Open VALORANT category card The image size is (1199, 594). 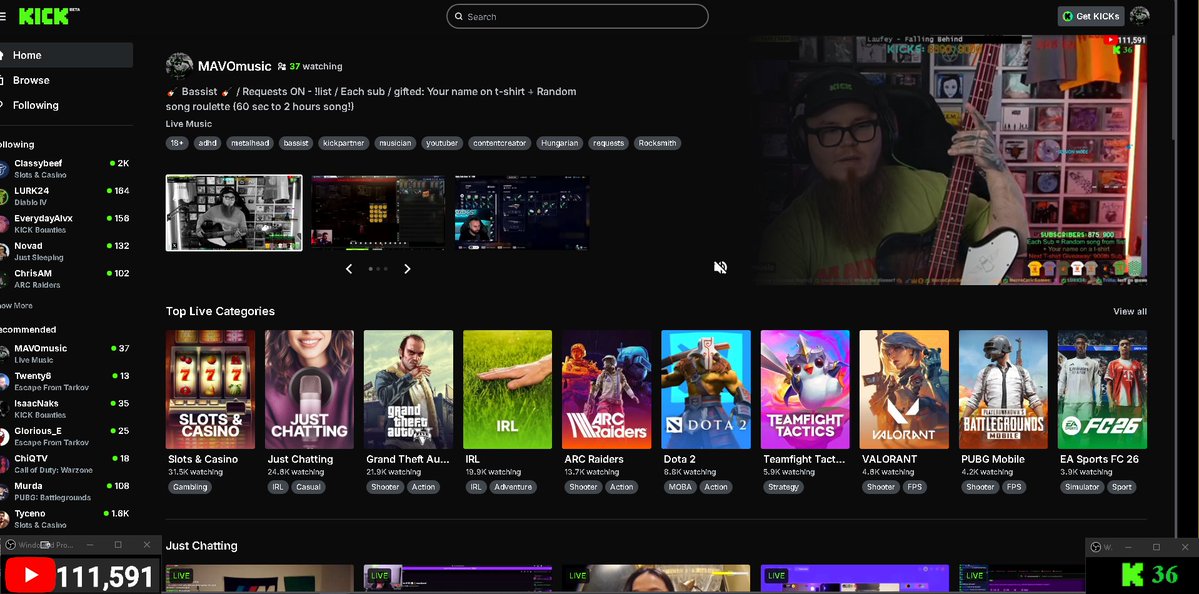point(904,389)
